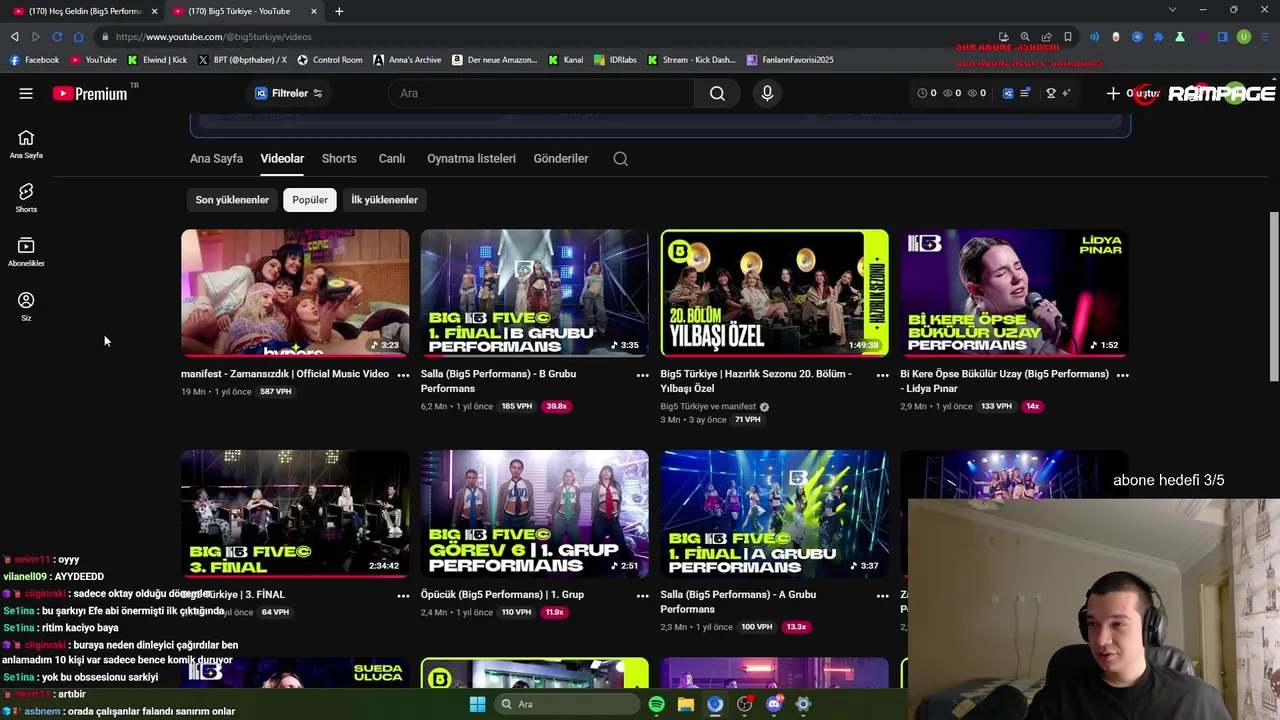
Task: Go to browser home page icon
Action: click(x=79, y=37)
